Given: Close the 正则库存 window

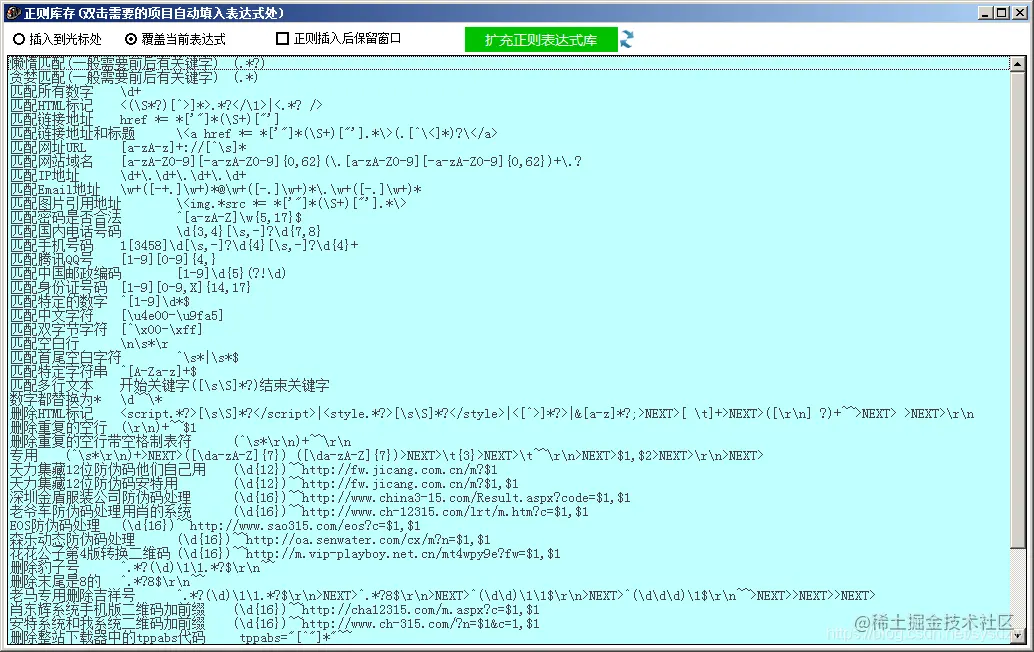Looking at the screenshot, I should pyautogui.click(x=1018, y=13).
